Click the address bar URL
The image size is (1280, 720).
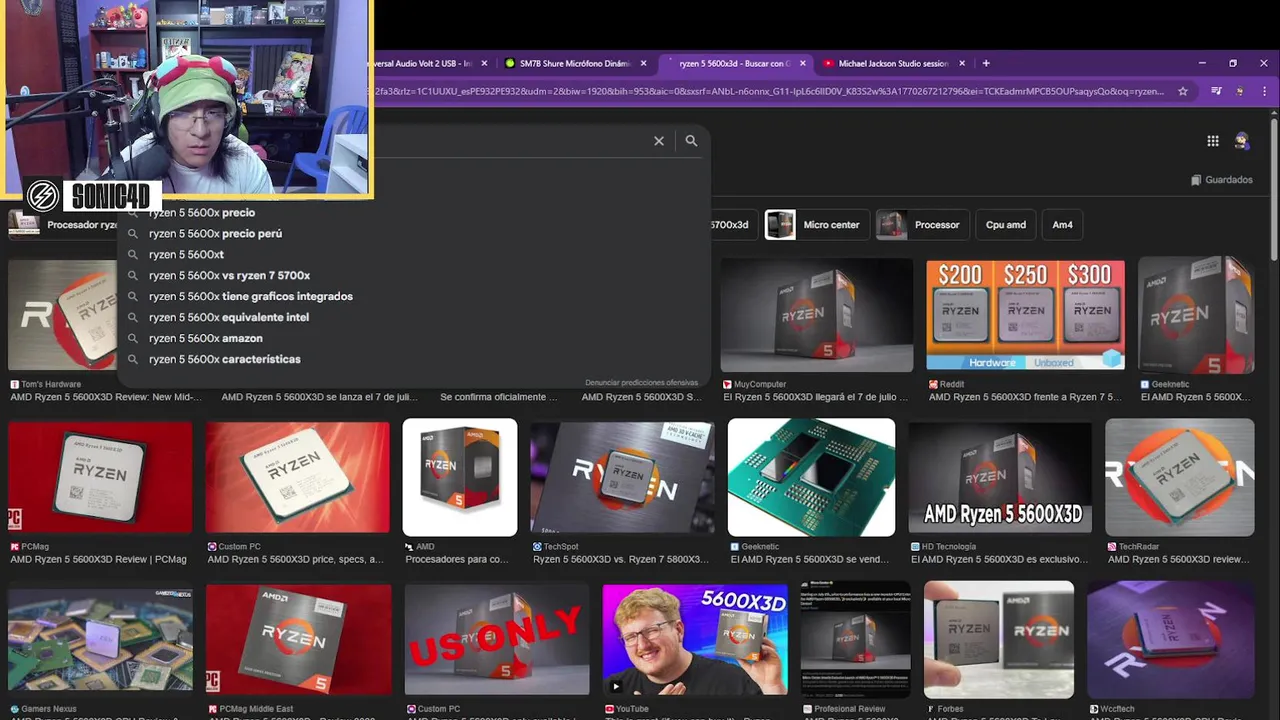coord(768,91)
